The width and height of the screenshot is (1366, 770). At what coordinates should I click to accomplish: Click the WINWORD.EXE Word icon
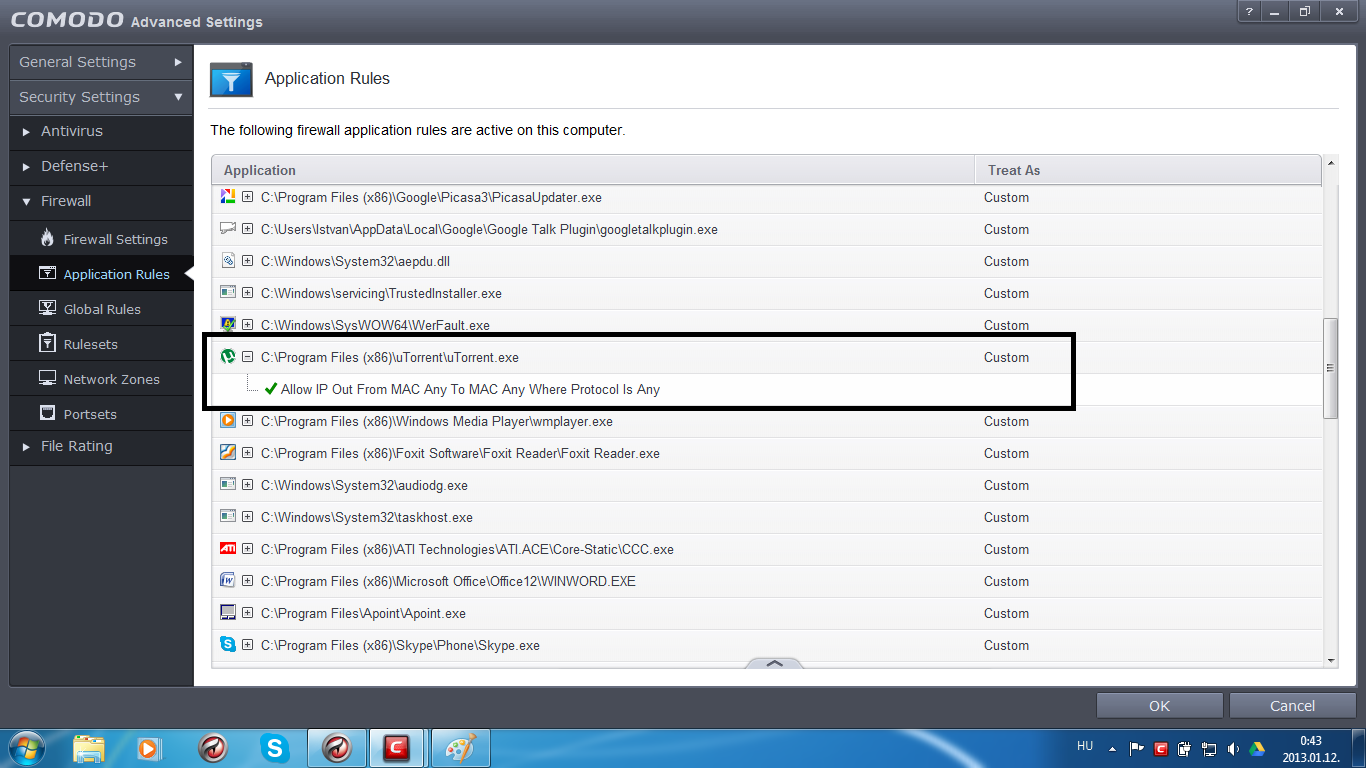tap(228, 581)
